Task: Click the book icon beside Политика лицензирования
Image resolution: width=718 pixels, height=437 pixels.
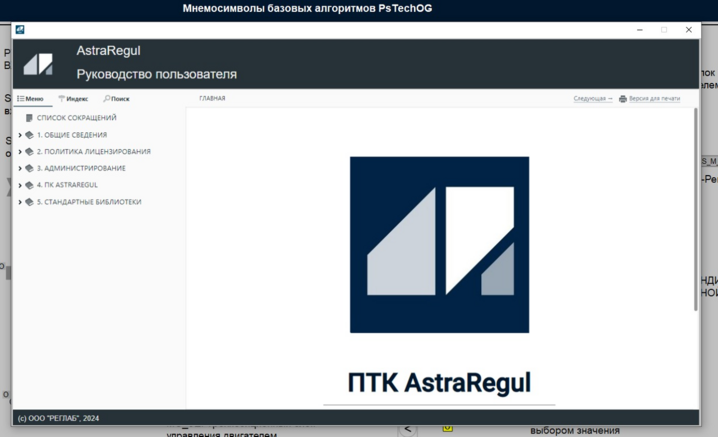Action: tap(30, 152)
